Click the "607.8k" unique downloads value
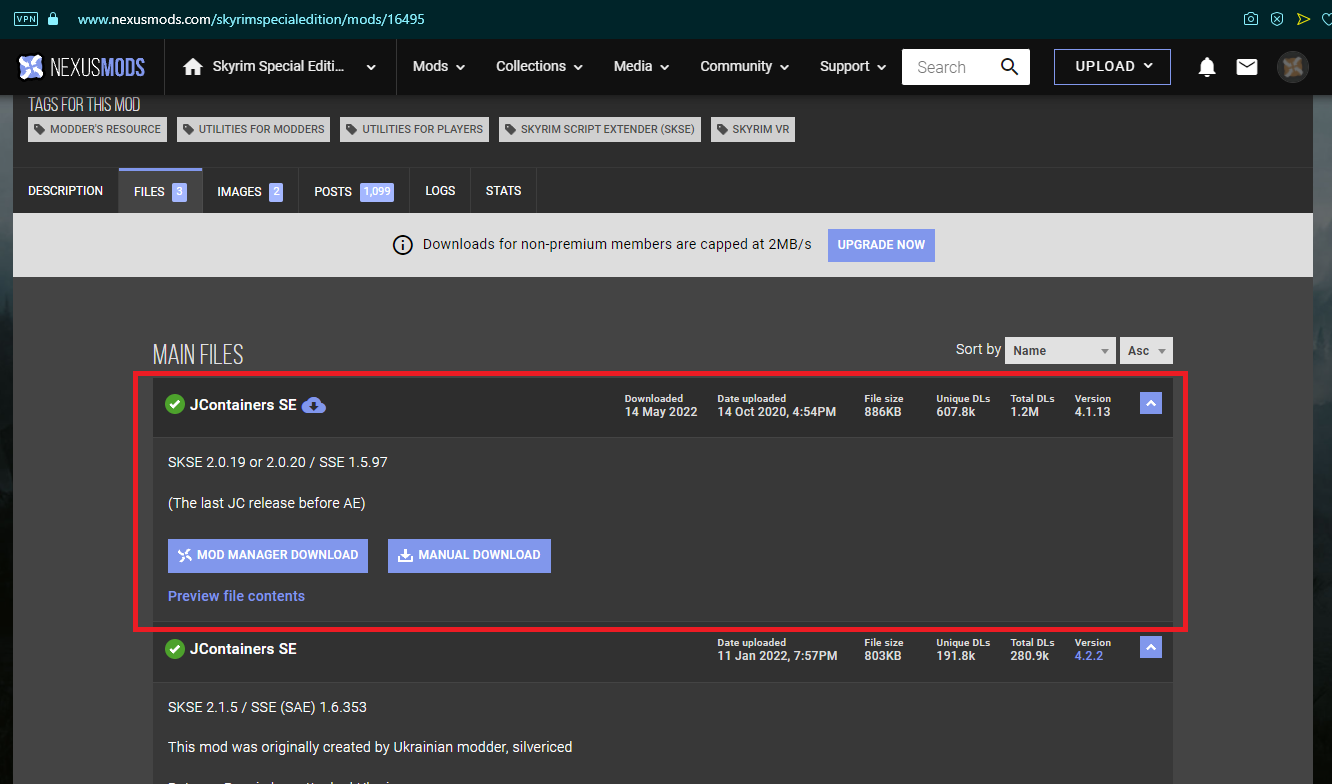1332x784 pixels. click(x=956, y=412)
